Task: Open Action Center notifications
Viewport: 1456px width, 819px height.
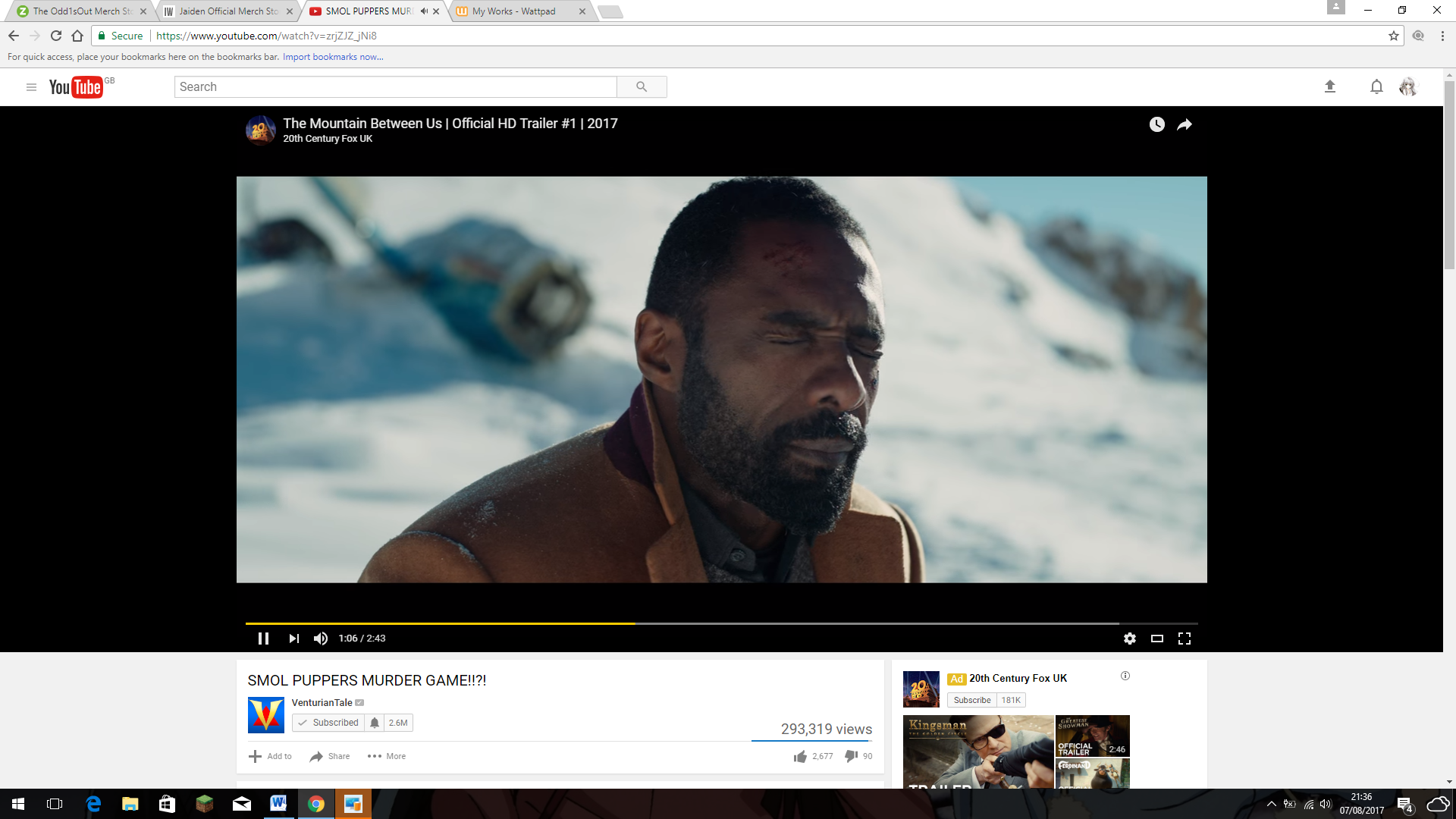Action: click(x=1405, y=805)
